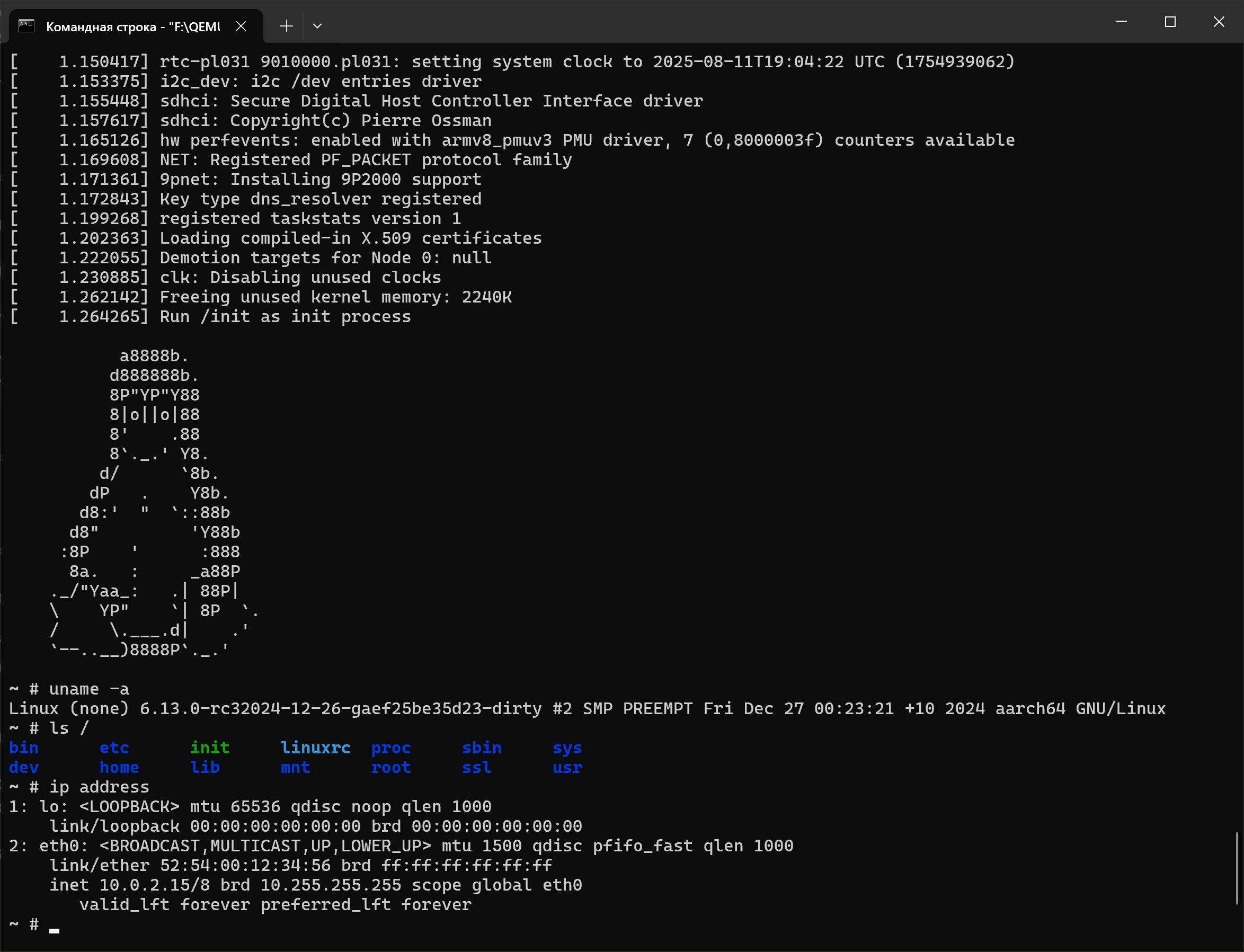This screenshot has width=1244, height=952.
Task: Open a new tab with plus button
Action: tap(286, 26)
